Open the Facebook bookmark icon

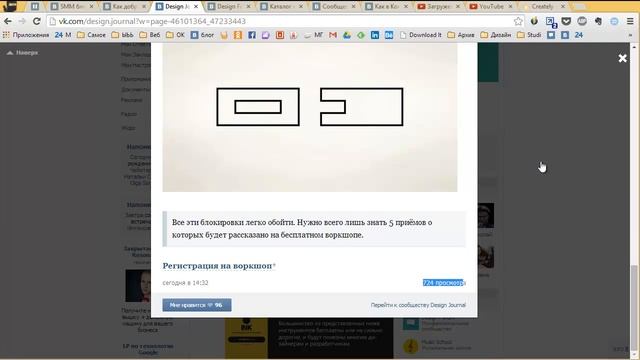coord(252,35)
